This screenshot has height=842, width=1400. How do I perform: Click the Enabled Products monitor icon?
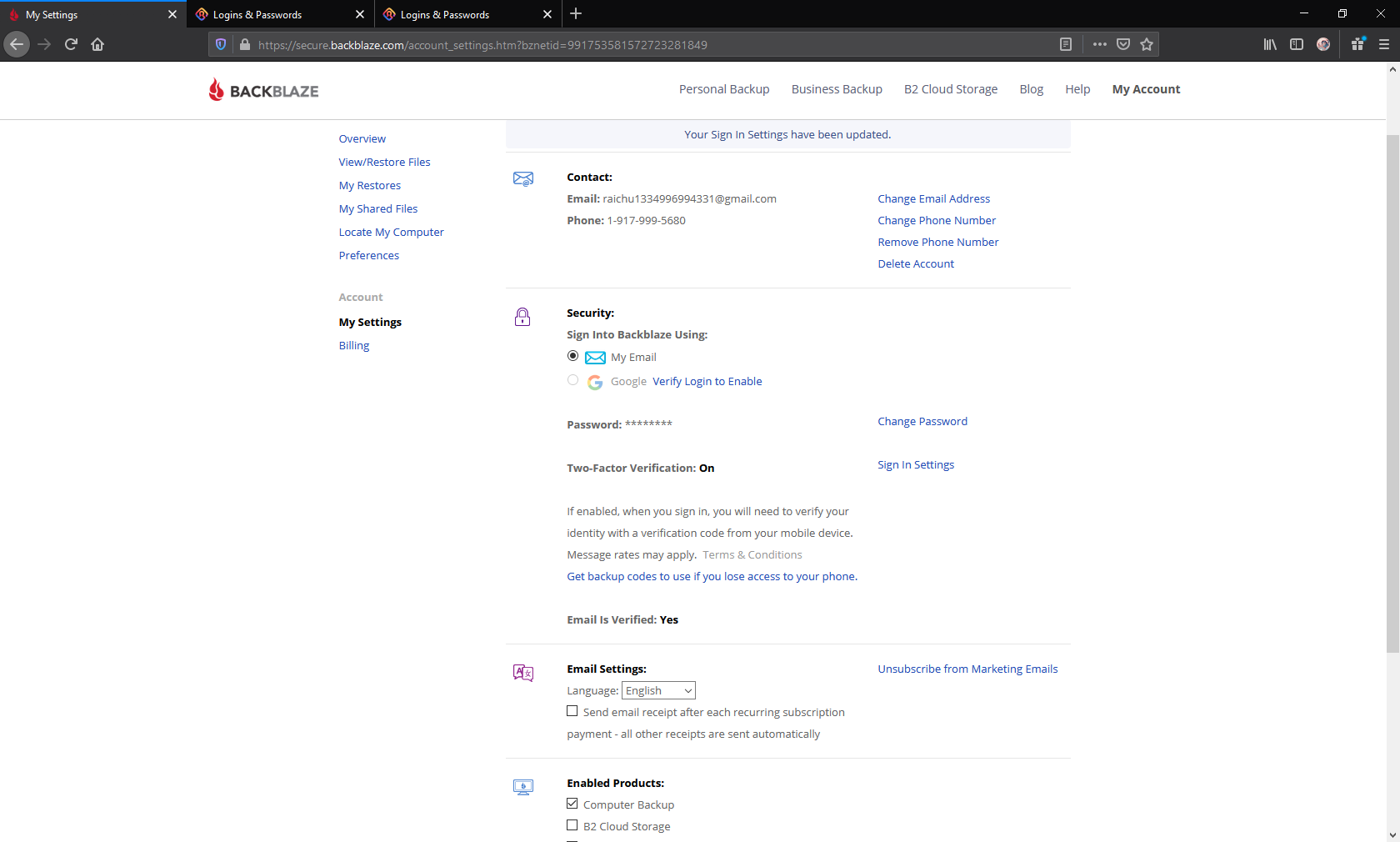[x=523, y=787]
